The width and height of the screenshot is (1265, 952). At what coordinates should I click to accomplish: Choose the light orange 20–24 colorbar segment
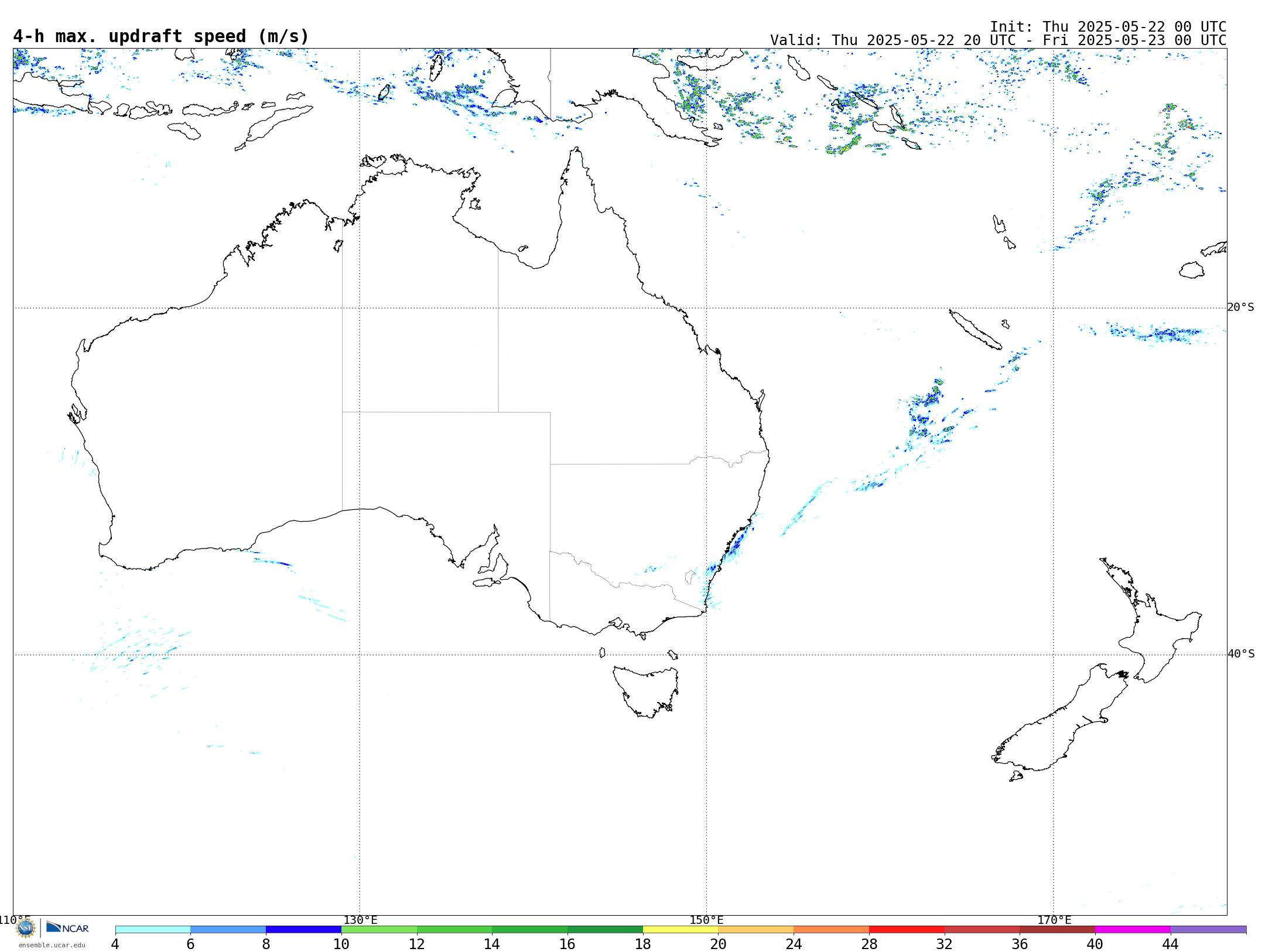[x=756, y=929]
